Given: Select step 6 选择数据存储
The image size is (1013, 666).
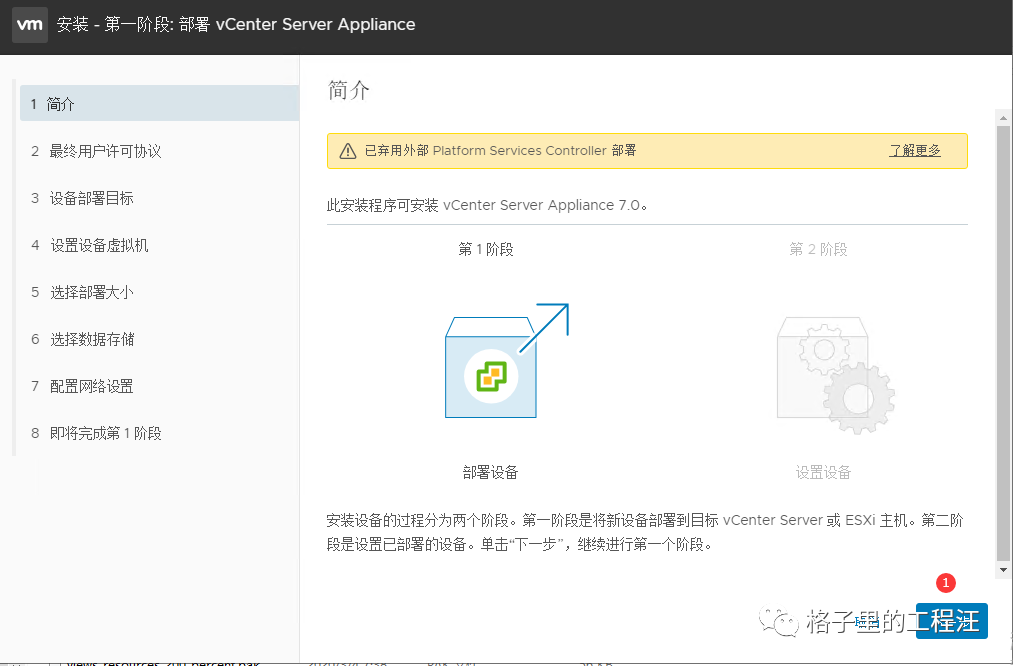Looking at the screenshot, I should pos(160,339).
